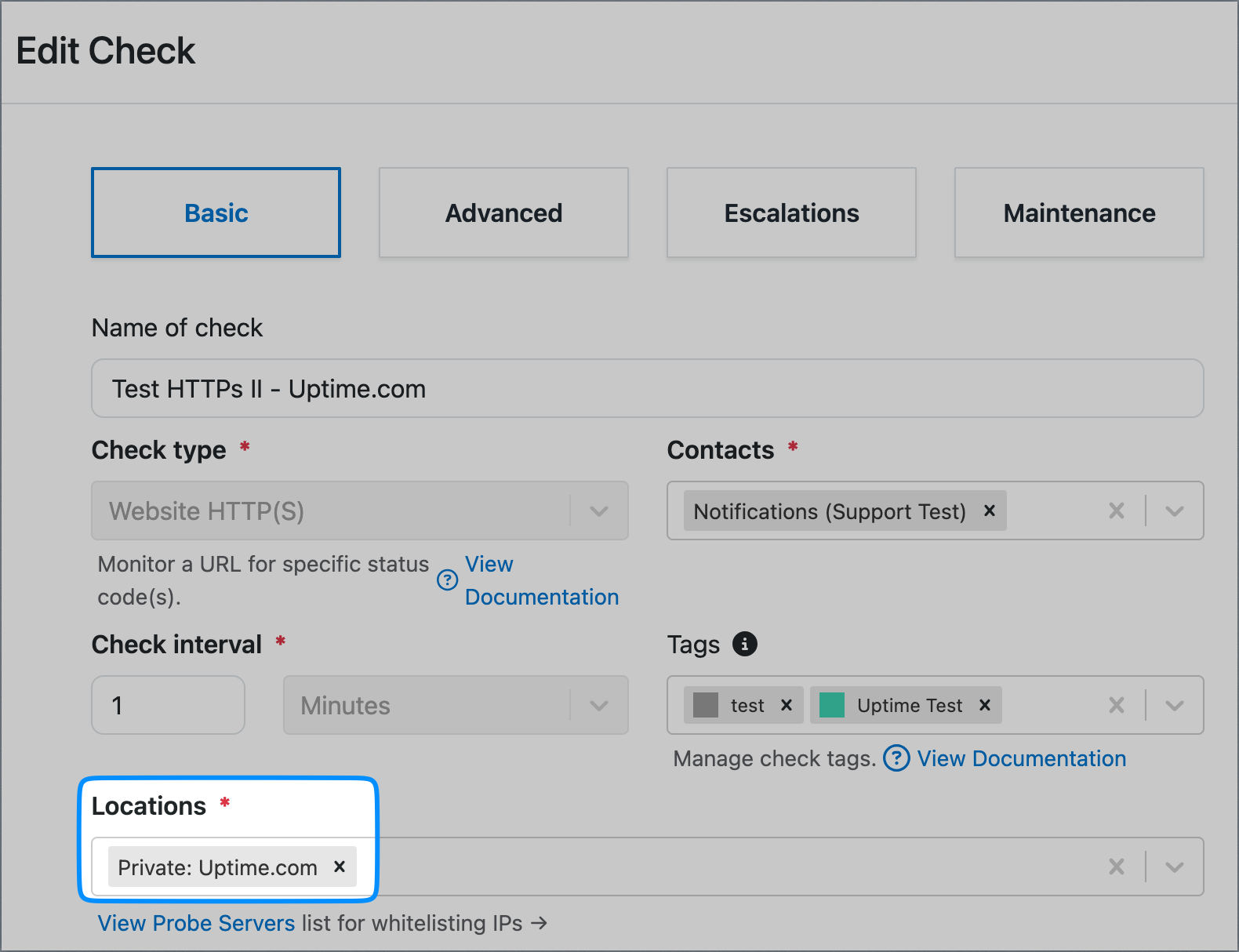Screen dimensions: 1239x952
Task: Click the help icon beside Manage check tags
Action: (896, 758)
